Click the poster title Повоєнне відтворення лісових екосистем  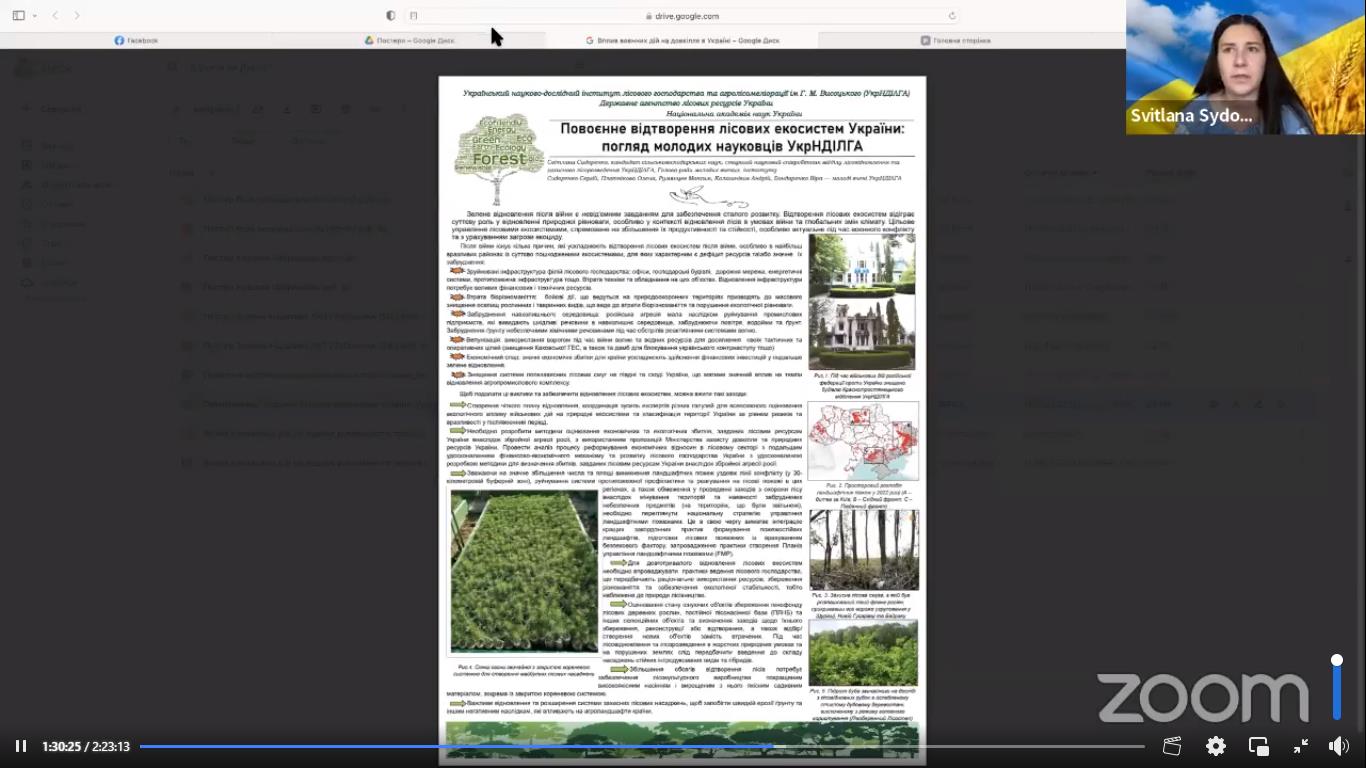732,137
